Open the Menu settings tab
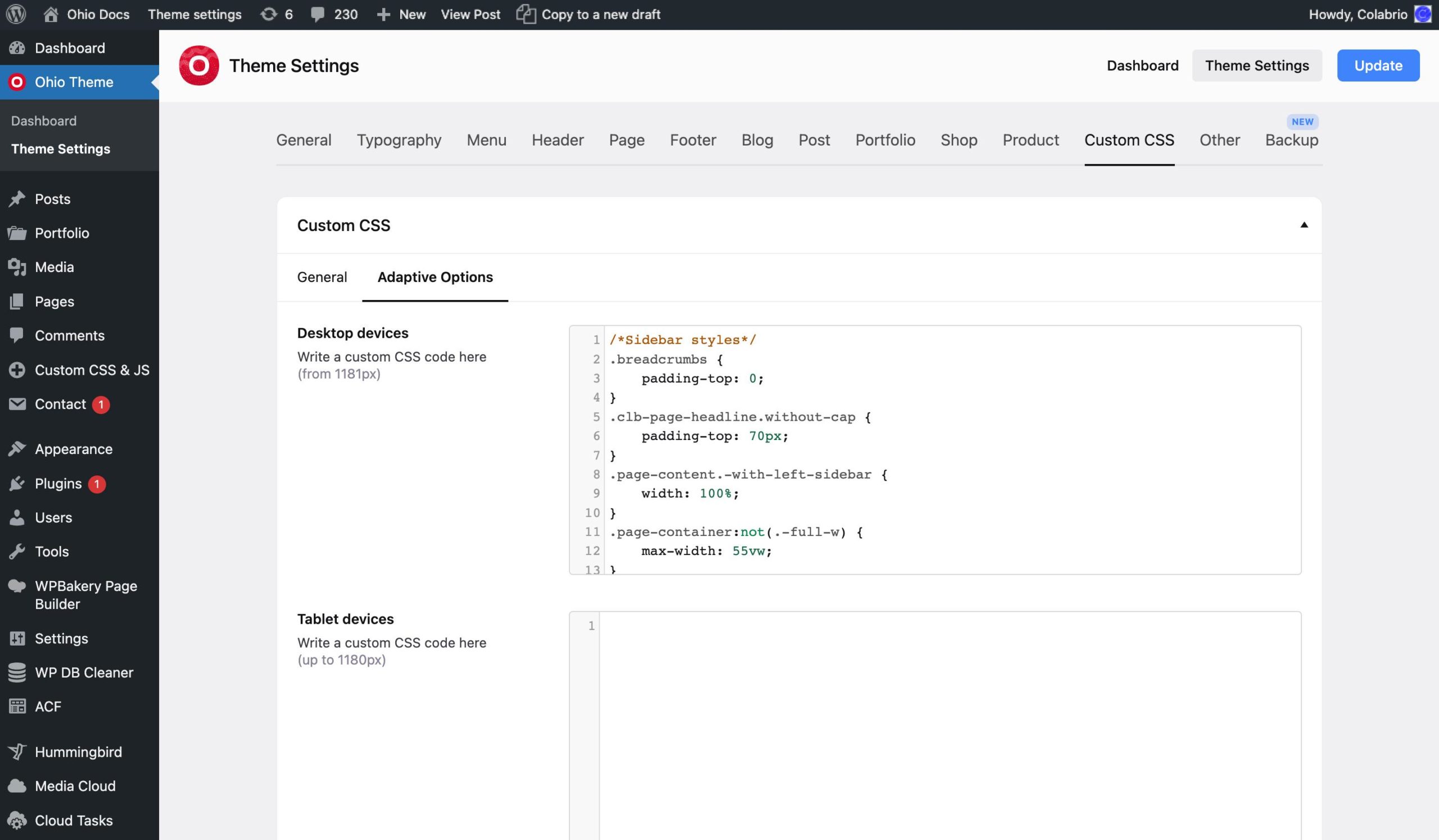The height and width of the screenshot is (840, 1439). 487,140
